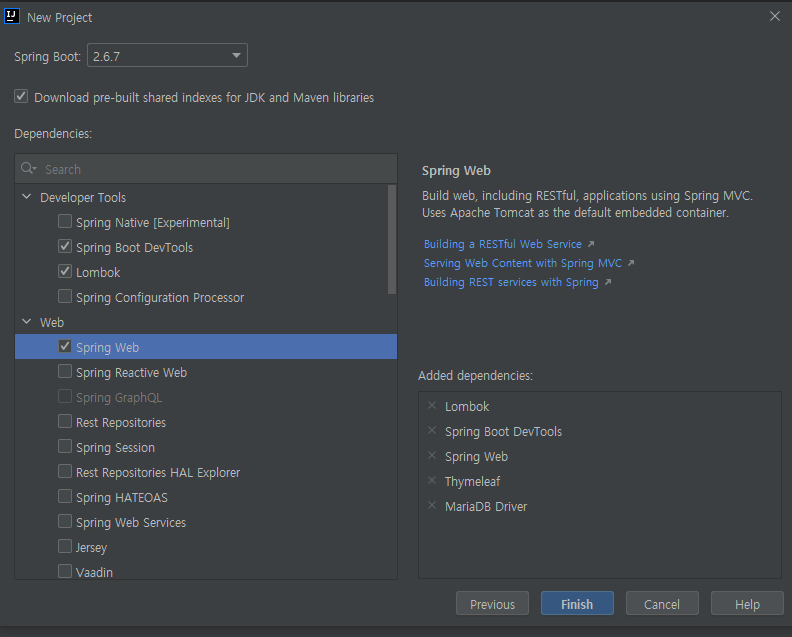Focus the dependencies Search field
The image size is (792, 637).
[x=206, y=169]
